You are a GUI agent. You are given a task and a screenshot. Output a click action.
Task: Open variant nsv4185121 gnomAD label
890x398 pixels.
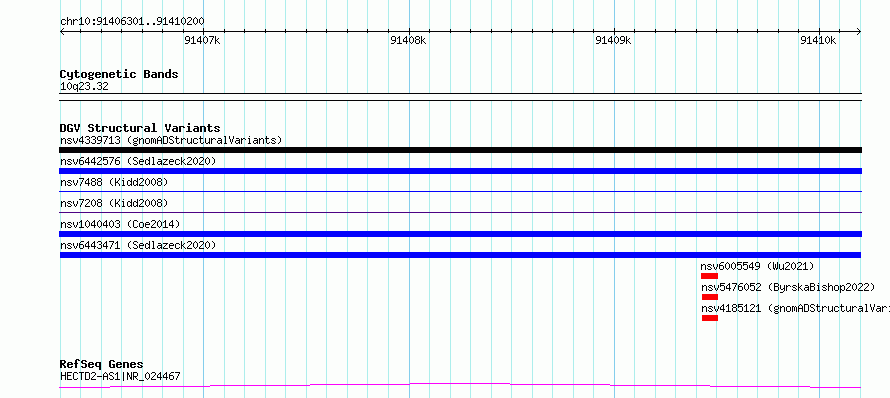(795, 308)
